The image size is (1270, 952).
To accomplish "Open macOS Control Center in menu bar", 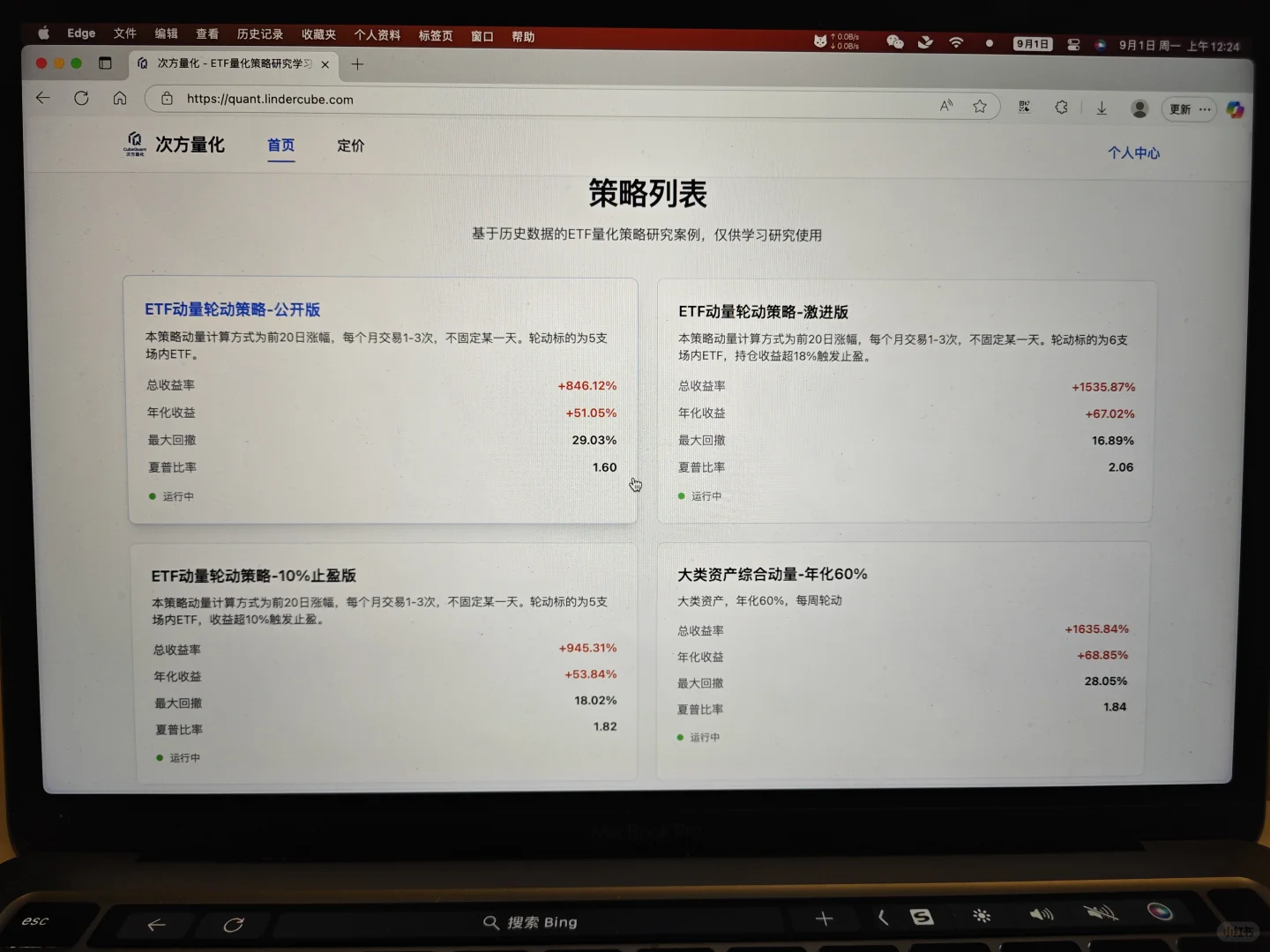I will [1074, 43].
